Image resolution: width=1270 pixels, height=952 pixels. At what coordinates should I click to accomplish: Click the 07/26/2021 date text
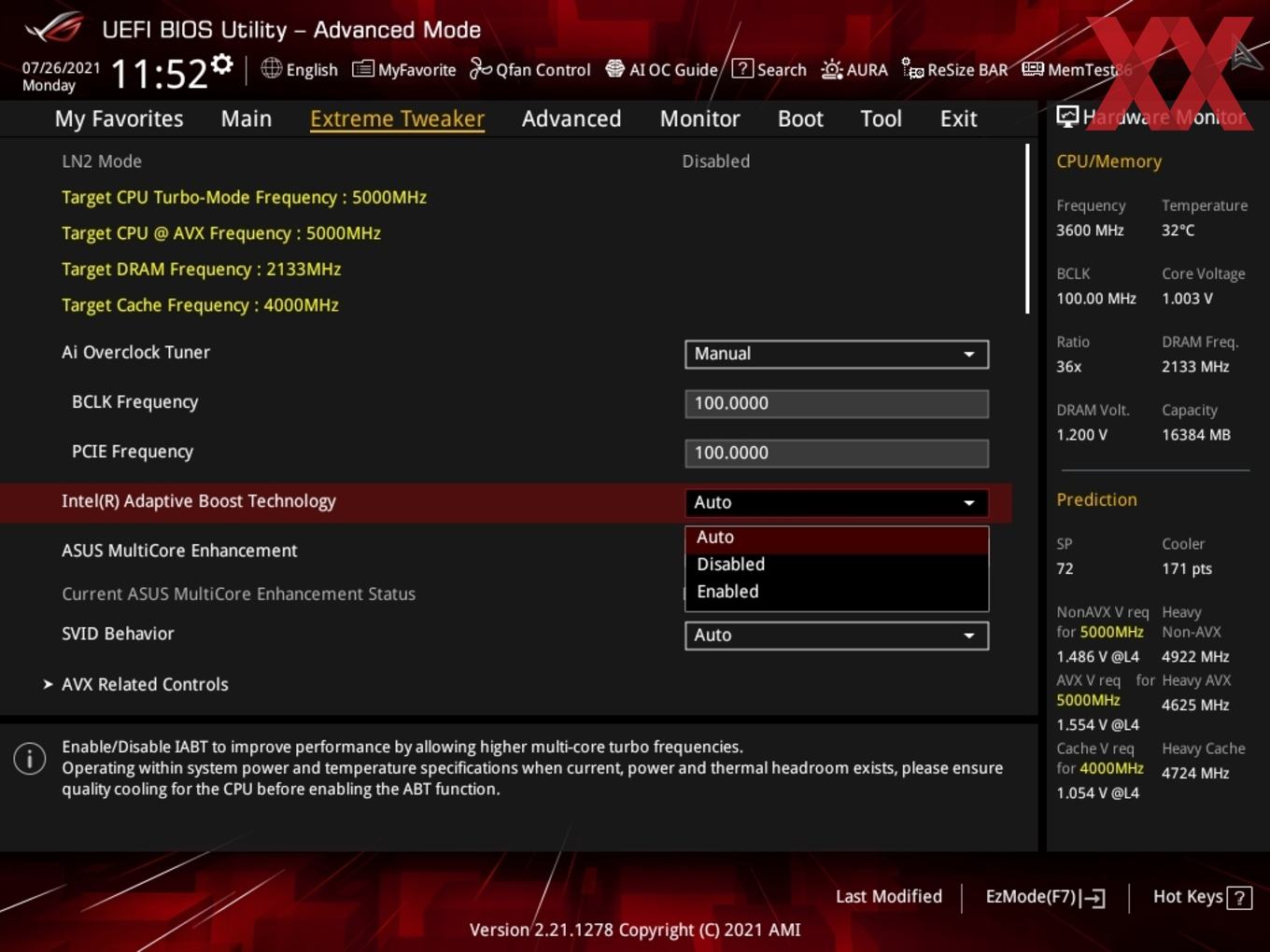[61, 67]
